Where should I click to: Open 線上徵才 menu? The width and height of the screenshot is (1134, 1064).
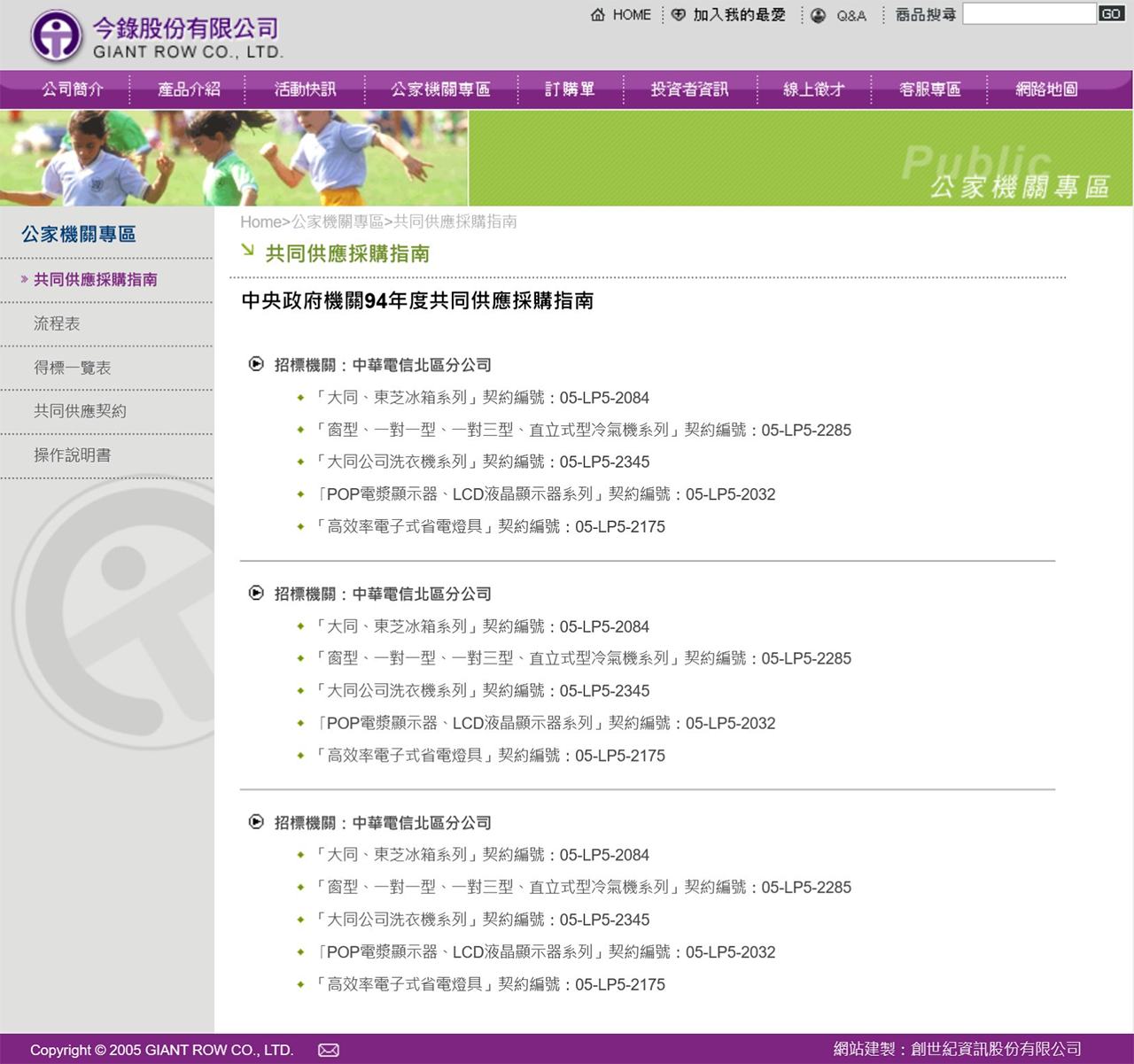(x=813, y=89)
